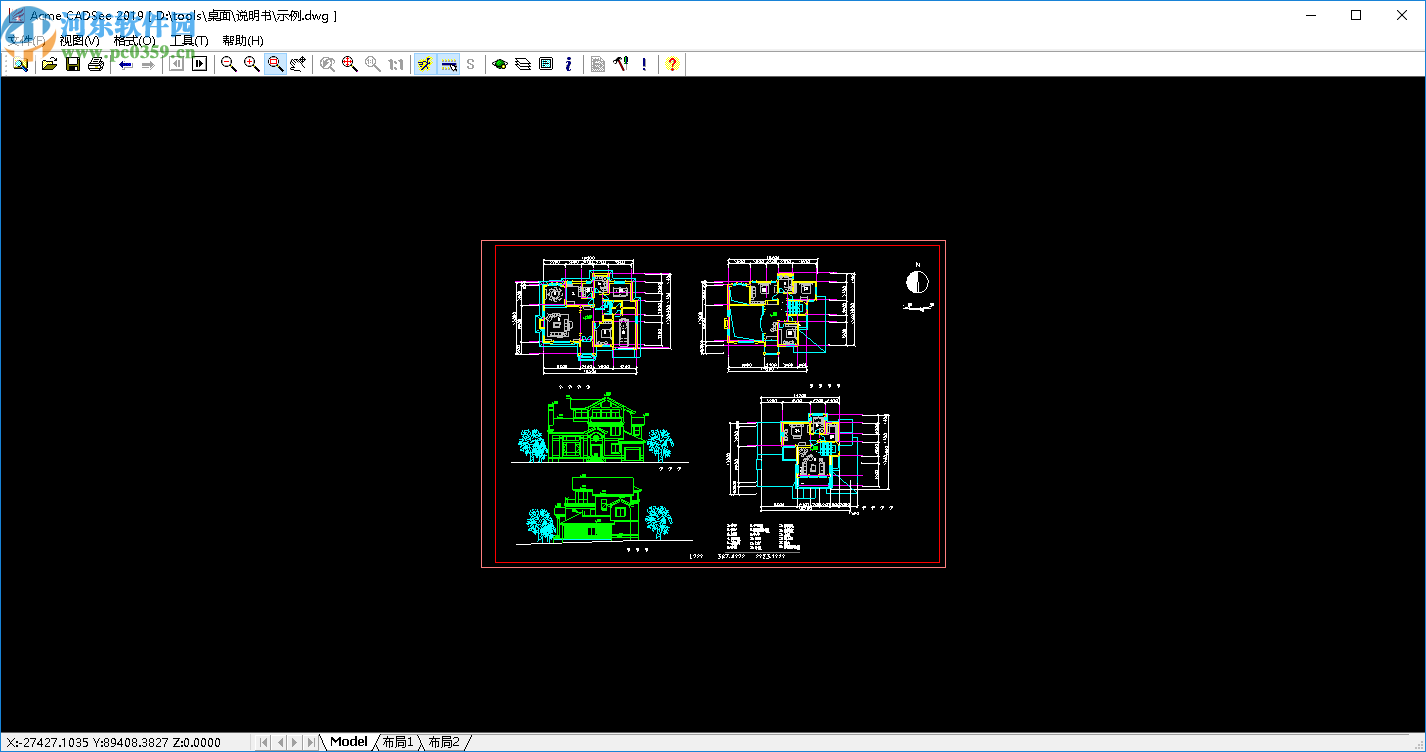Select the pan hand tool
The height and width of the screenshot is (752, 1426).
pyautogui.click(x=298, y=64)
